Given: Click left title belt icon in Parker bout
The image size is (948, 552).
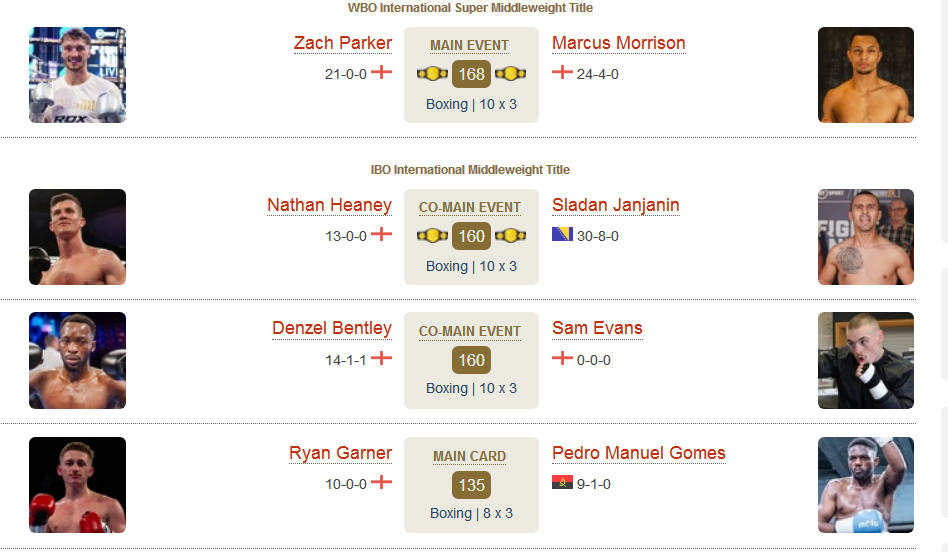Looking at the screenshot, I should click(432, 74).
